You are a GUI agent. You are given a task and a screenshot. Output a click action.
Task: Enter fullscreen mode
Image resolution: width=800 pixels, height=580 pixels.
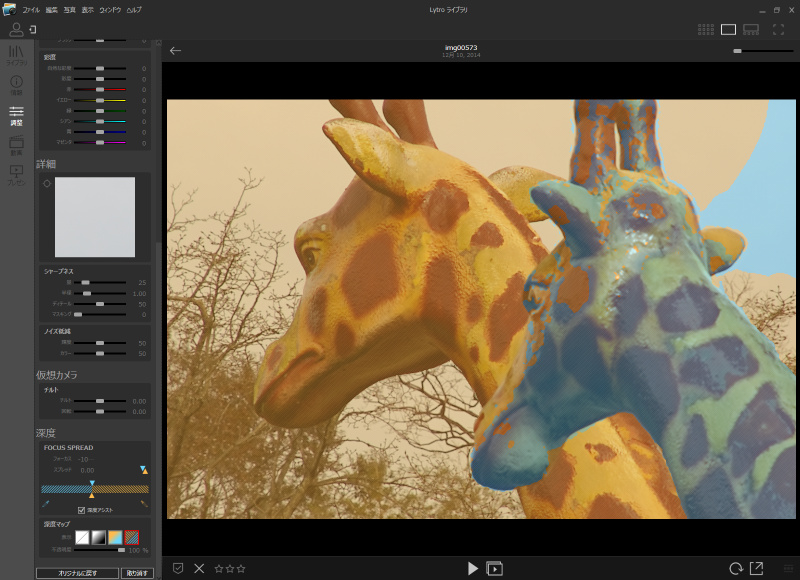(x=778, y=30)
